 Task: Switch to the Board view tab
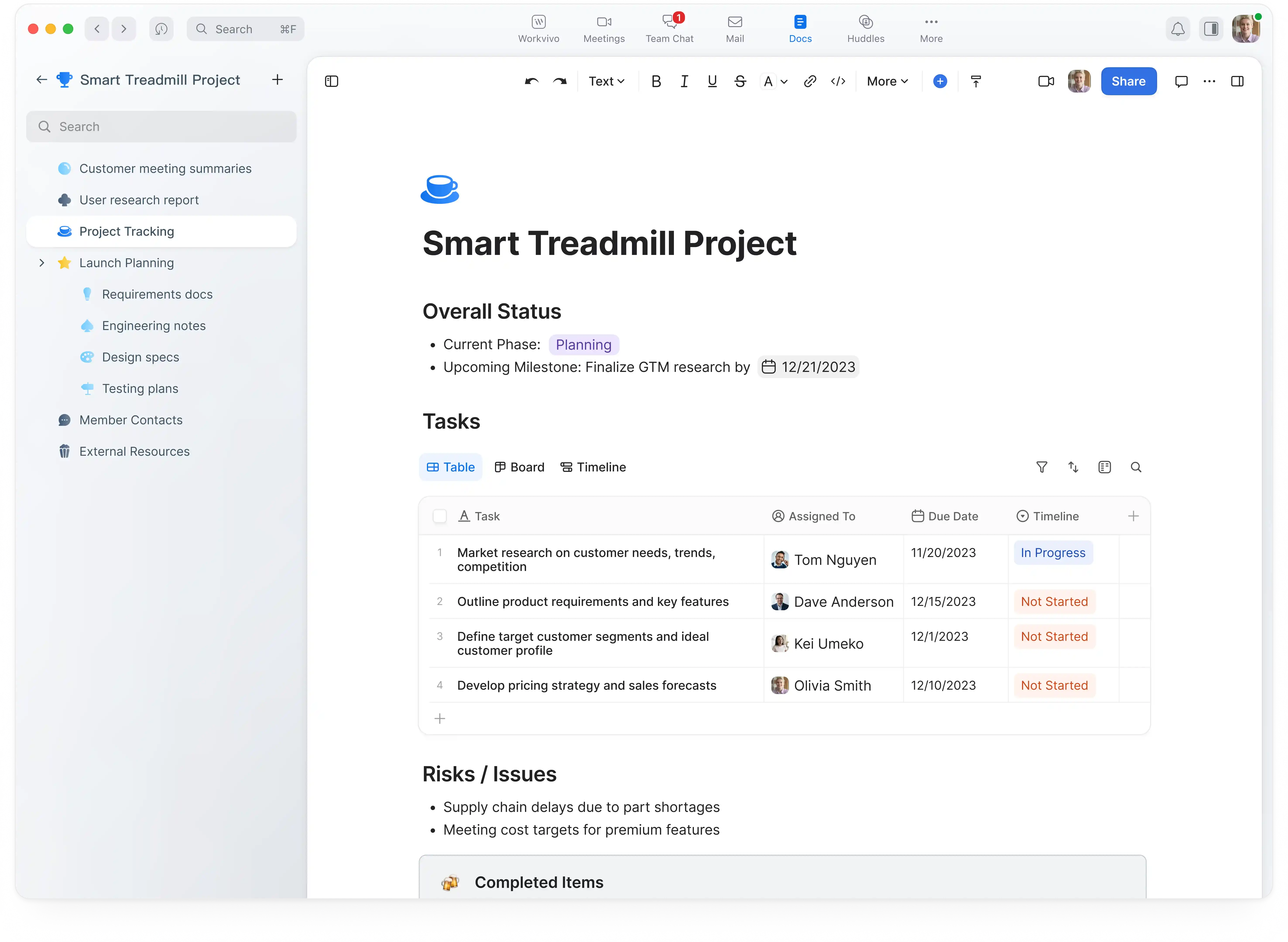(x=519, y=467)
